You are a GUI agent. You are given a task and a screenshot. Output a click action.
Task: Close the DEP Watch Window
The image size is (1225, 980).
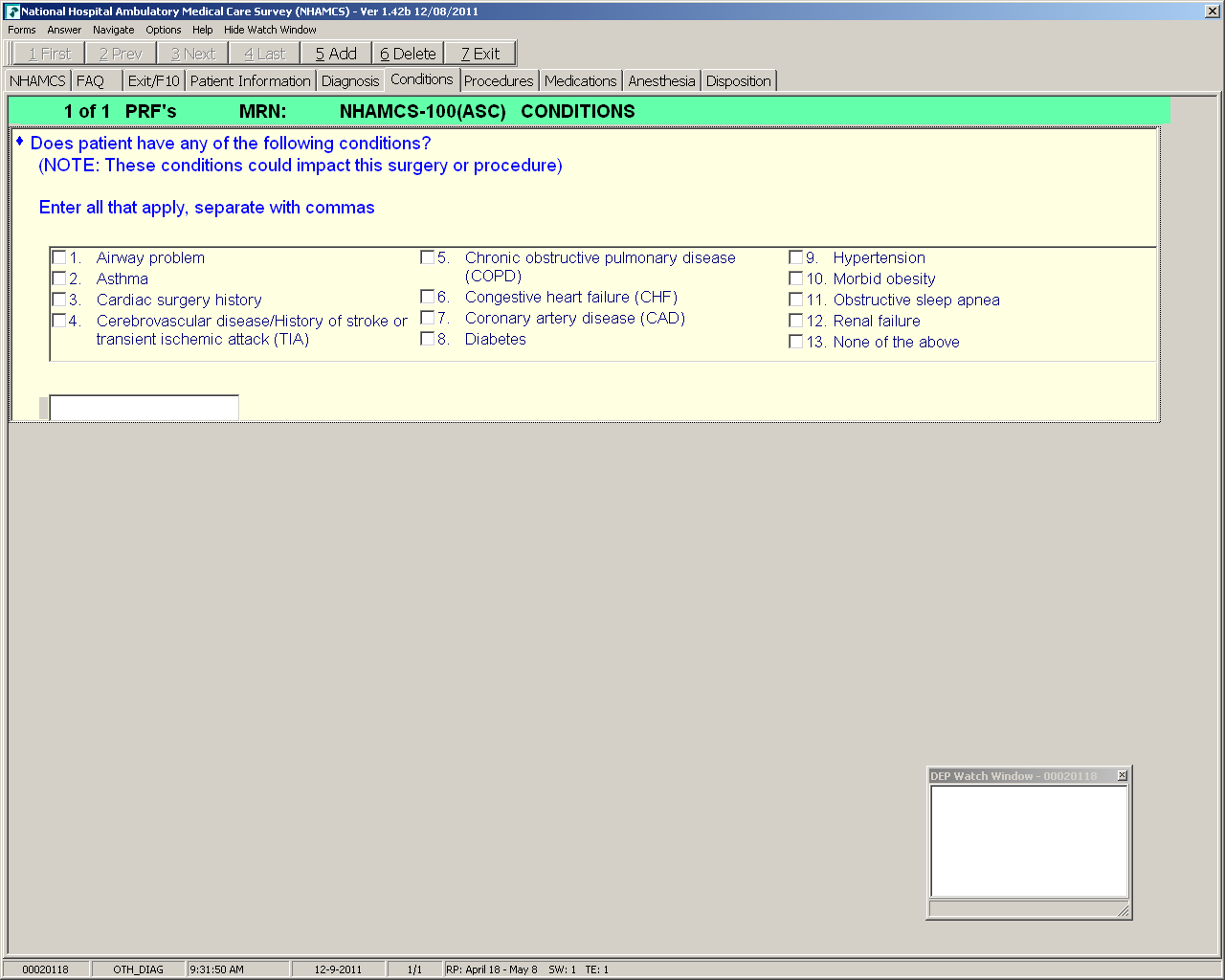[1123, 775]
